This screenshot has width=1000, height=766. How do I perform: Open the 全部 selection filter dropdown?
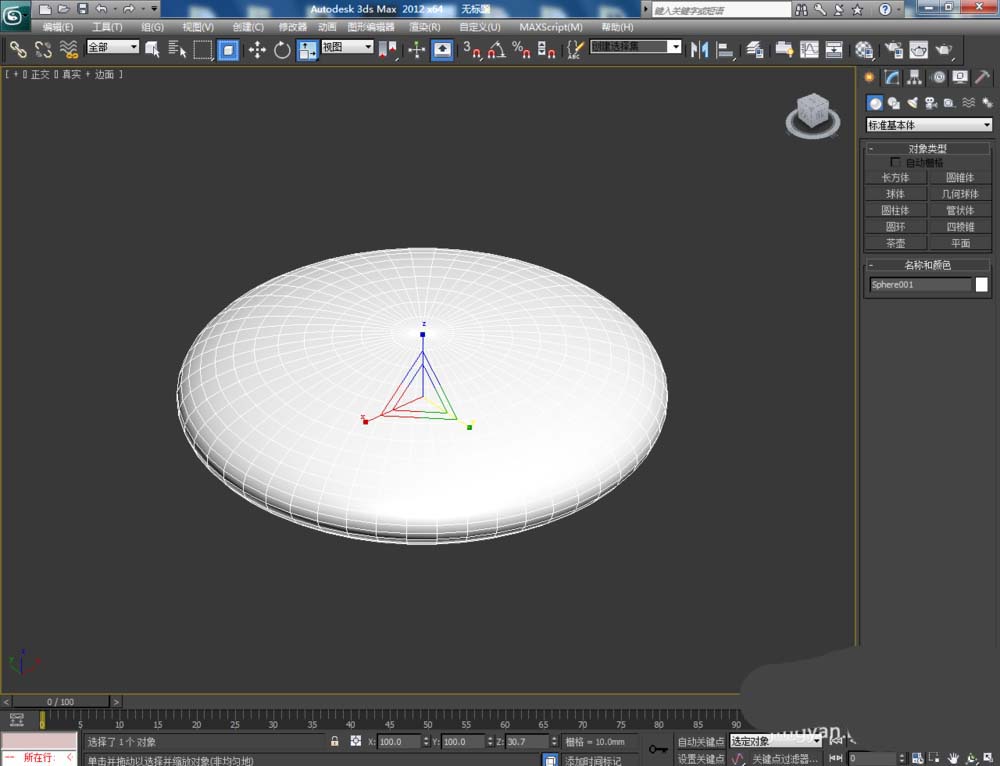[x=112, y=47]
